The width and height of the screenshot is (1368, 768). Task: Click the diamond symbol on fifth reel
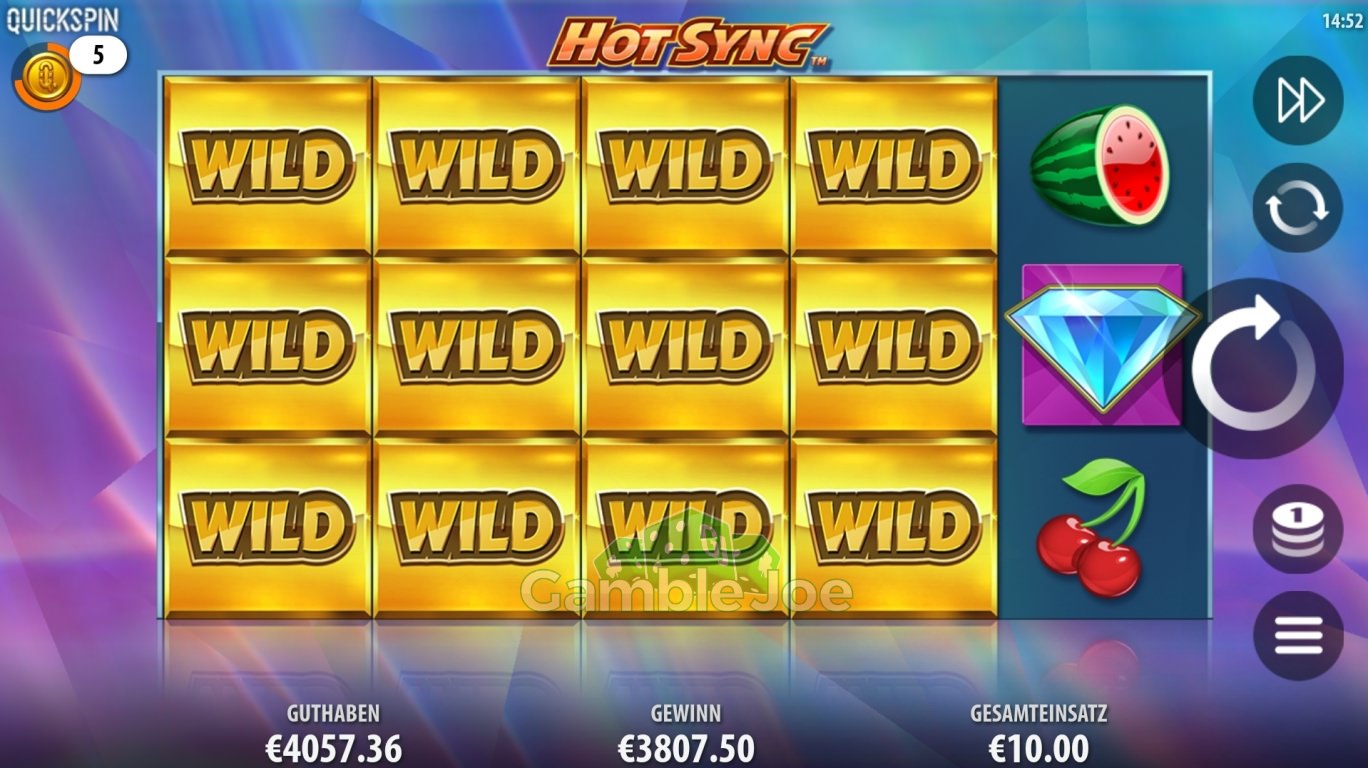pyautogui.click(x=1102, y=345)
